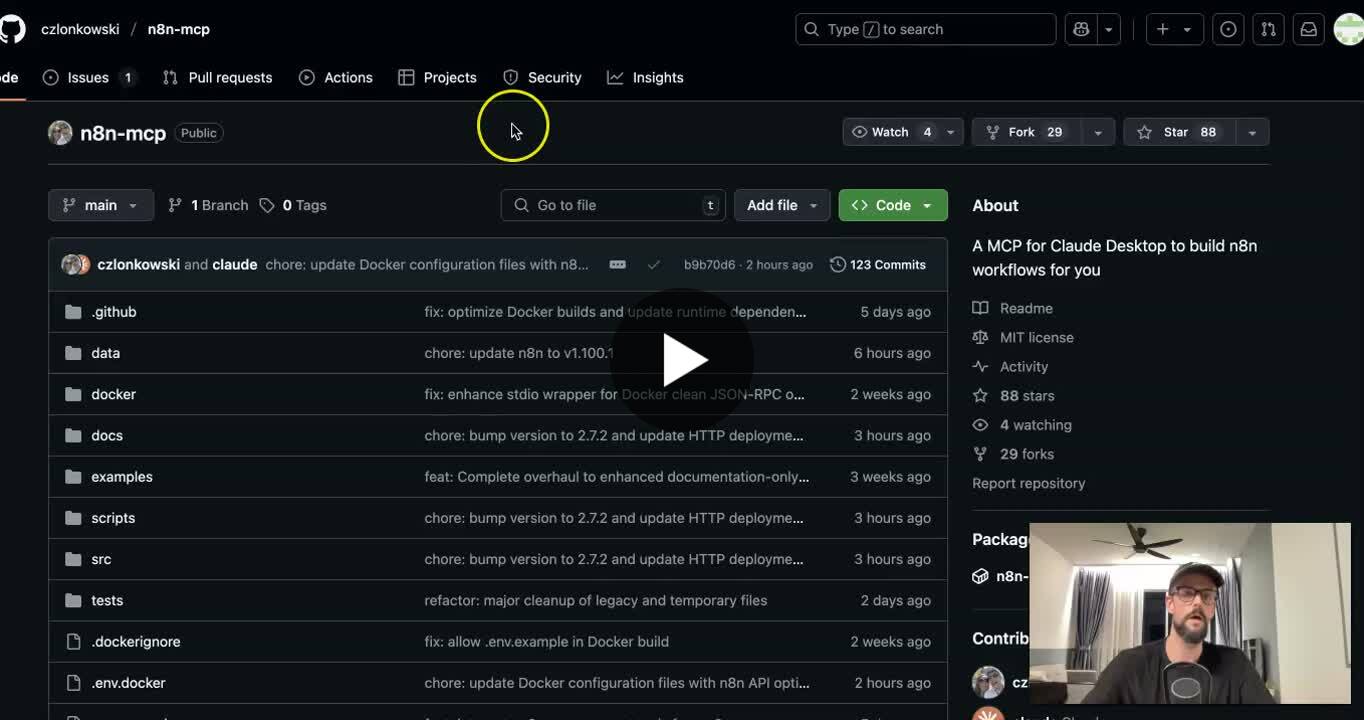Expand the Star lists dropdown arrow

pyautogui.click(x=1252, y=132)
